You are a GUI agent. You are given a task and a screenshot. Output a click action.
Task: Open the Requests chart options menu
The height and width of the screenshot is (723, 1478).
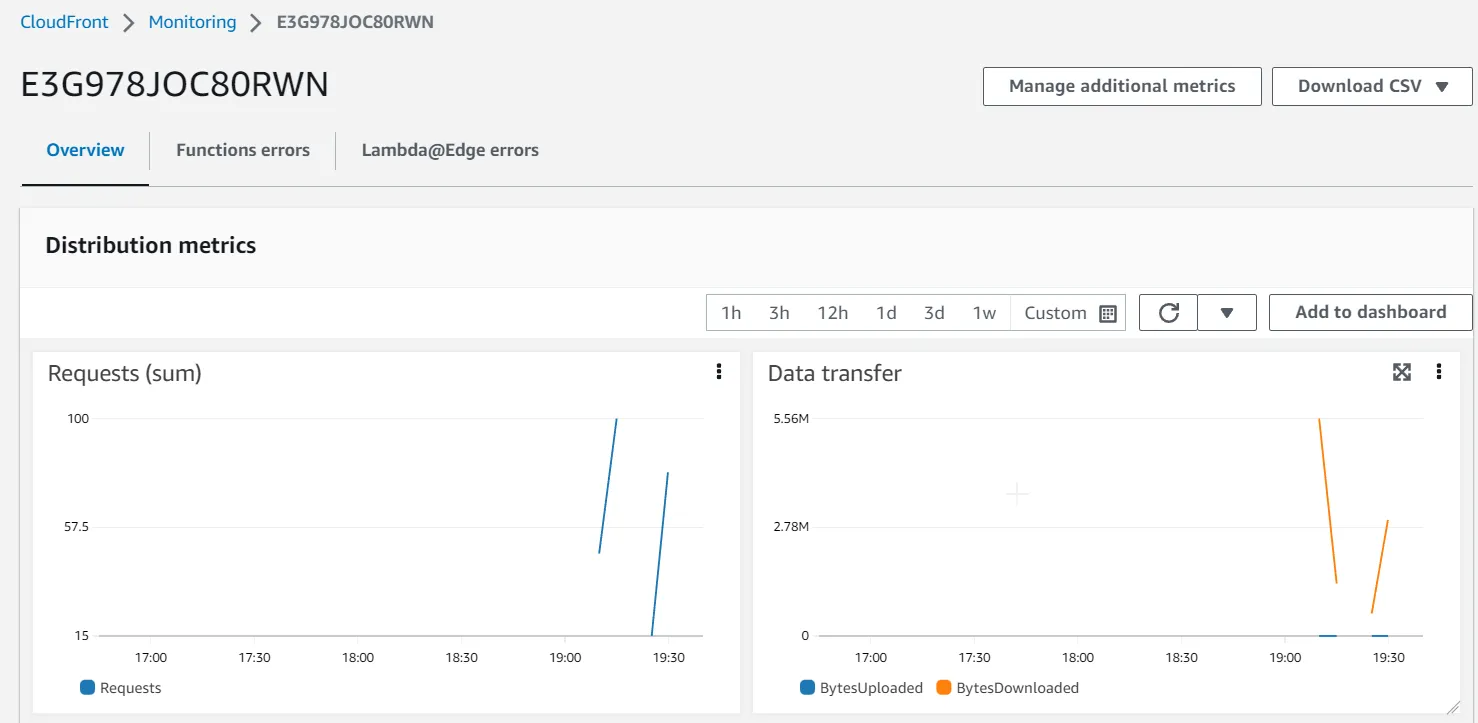(x=718, y=371)
